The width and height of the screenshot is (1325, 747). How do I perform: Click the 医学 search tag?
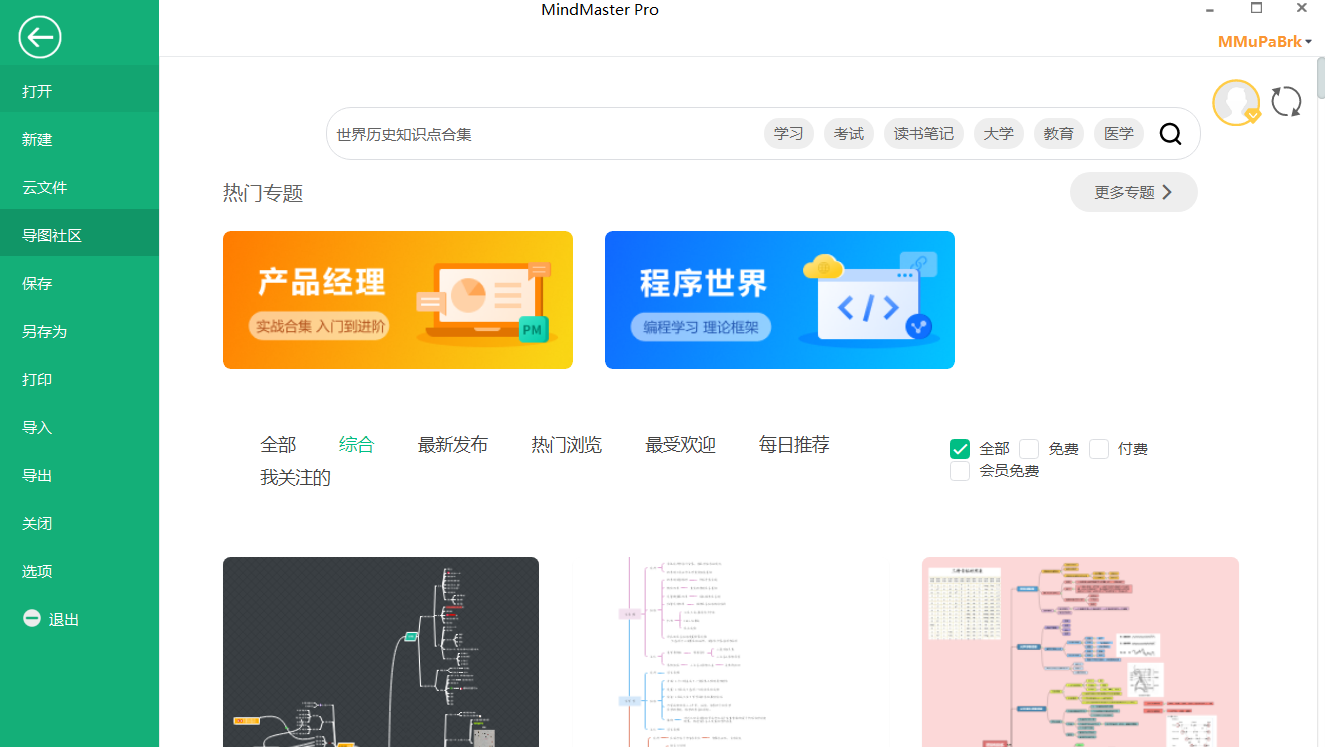coord(1119,134)
